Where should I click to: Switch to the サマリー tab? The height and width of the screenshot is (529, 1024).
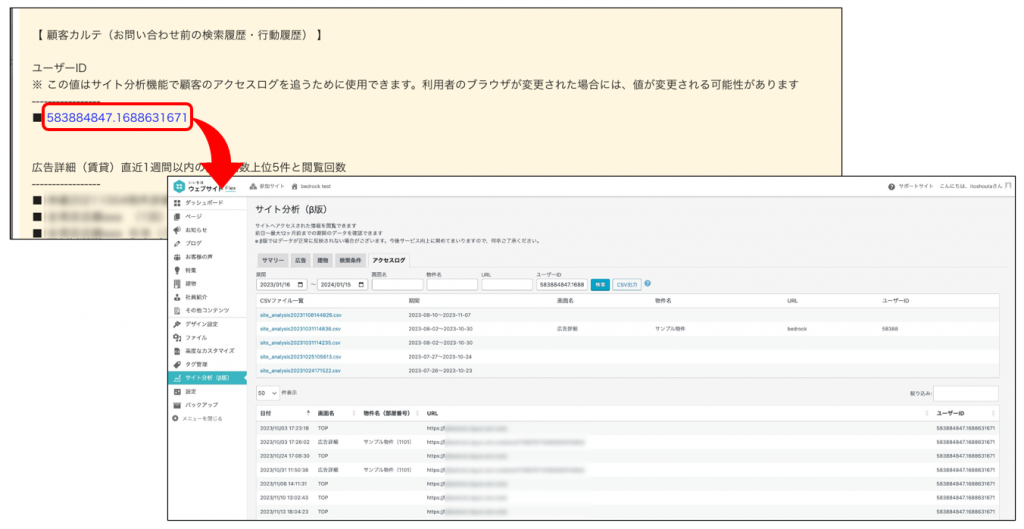point(272,260)
